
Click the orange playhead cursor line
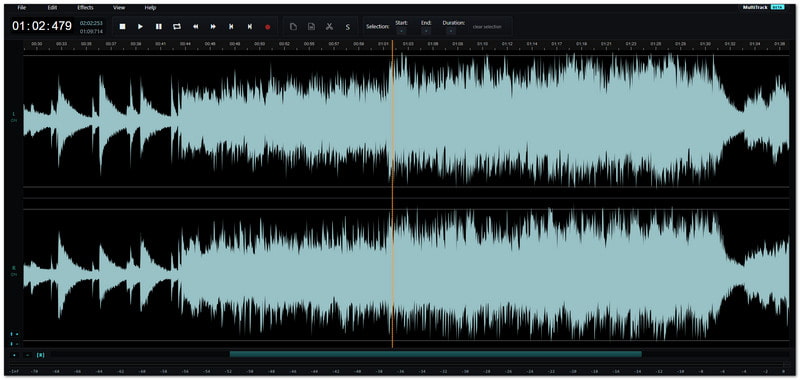(x=392, y=194)
